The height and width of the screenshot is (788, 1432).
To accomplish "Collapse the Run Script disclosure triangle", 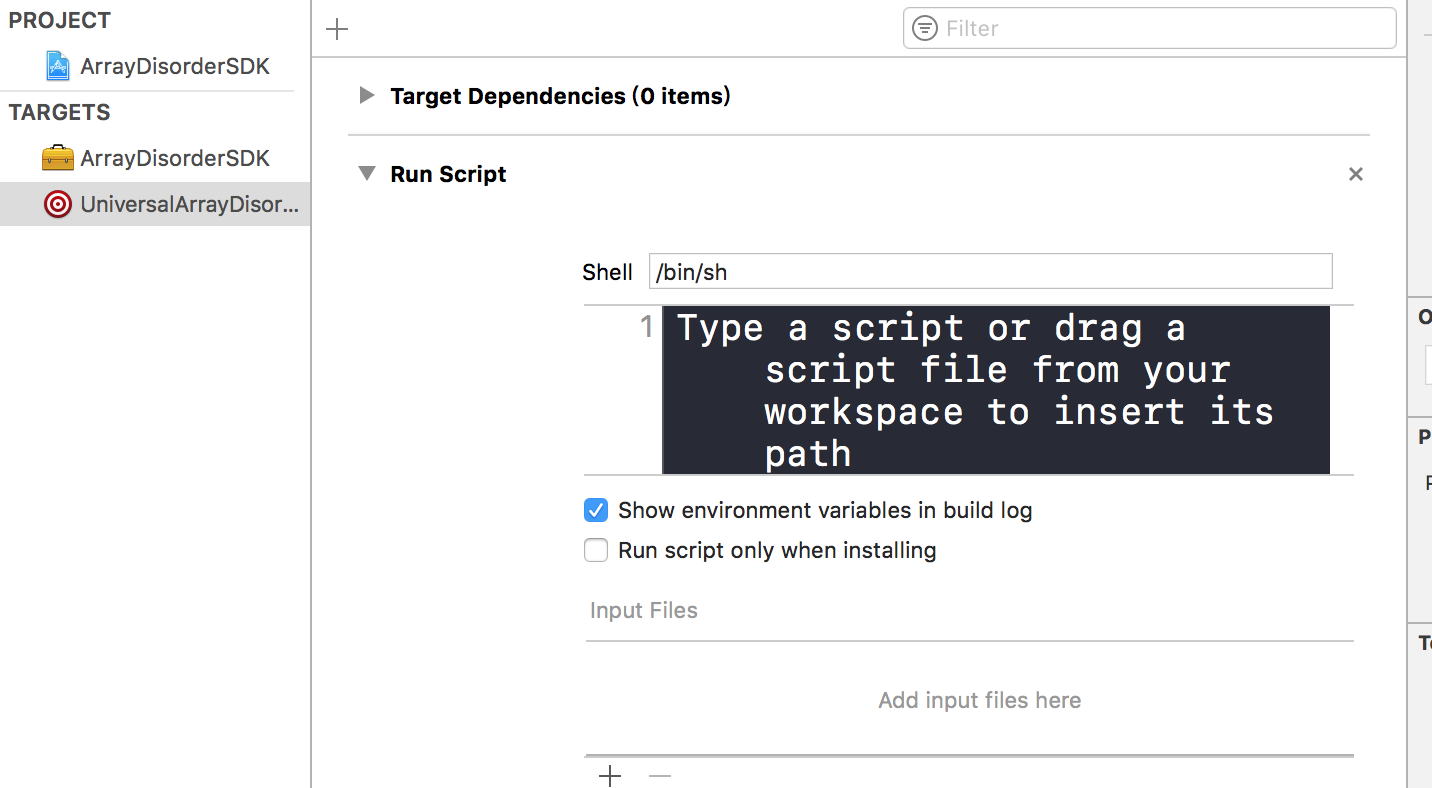I will [367, 174].
